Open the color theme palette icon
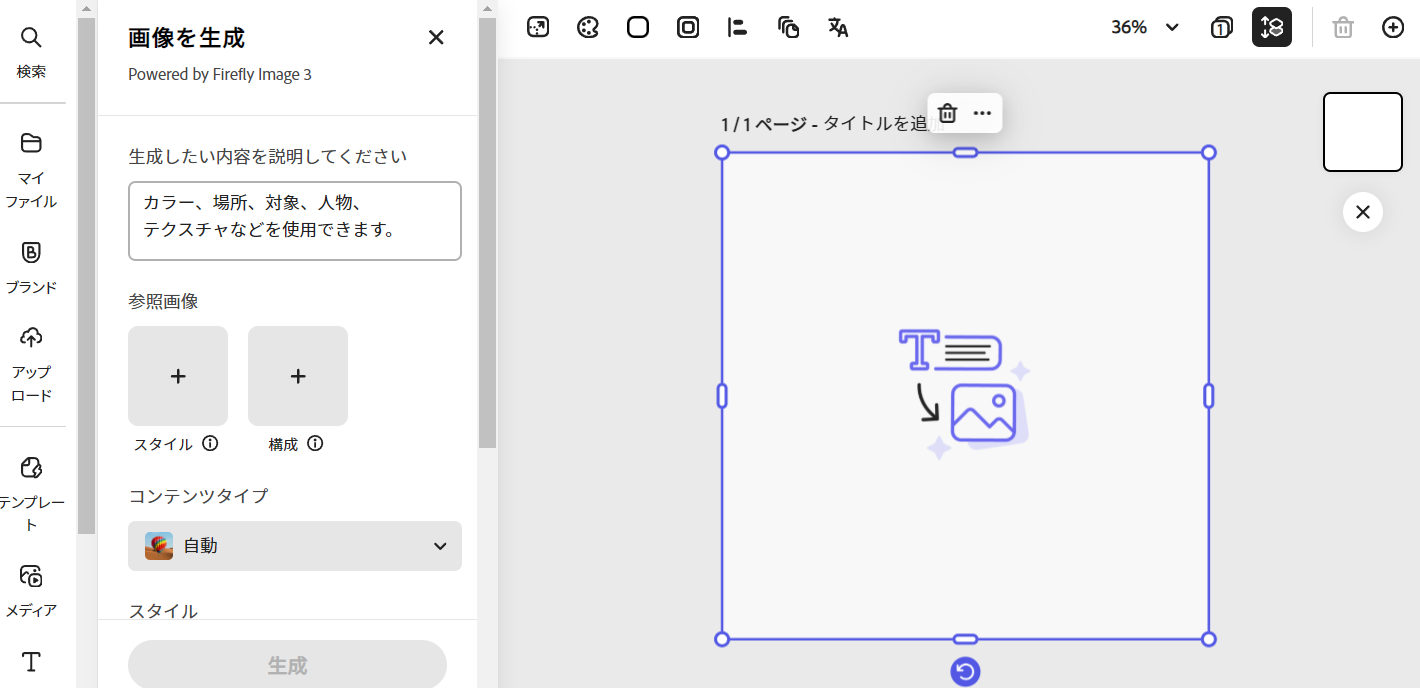This screenshot has height=688, width=1420. [x=588, y=27]
